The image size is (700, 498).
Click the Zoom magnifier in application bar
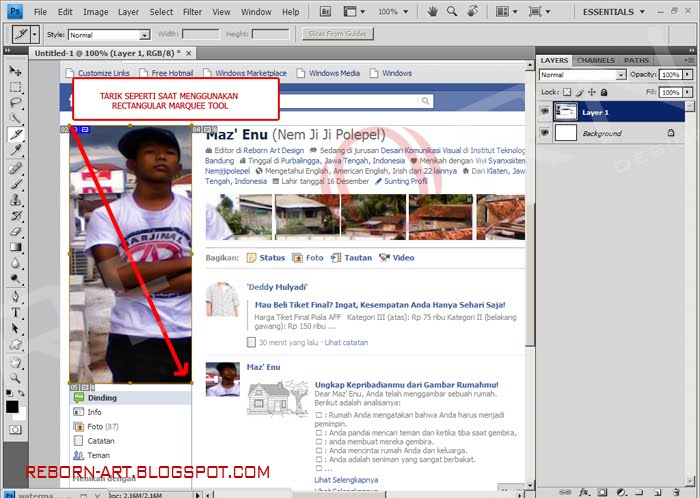point(452,11)
